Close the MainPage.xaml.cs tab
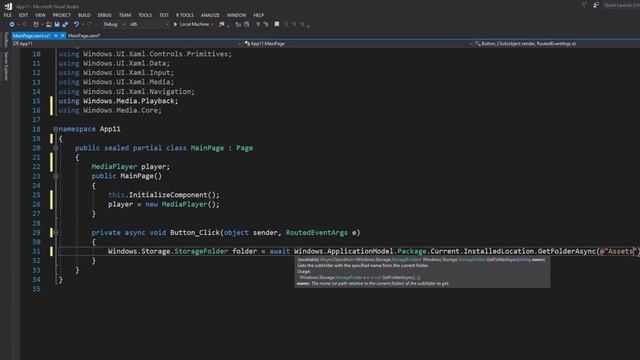The width and height of the screenshot is (640, 360). [62, 36]
